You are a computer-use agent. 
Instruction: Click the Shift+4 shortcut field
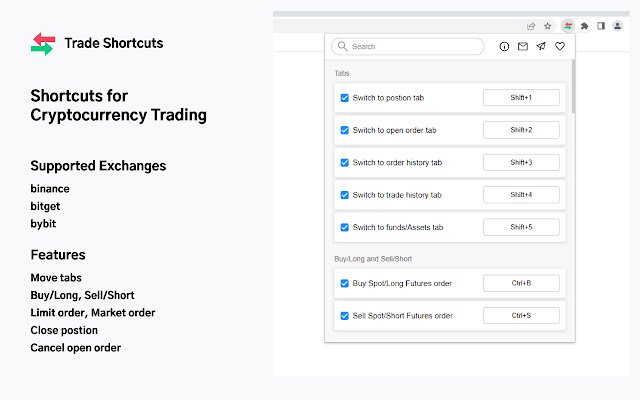tap(521, 195)
